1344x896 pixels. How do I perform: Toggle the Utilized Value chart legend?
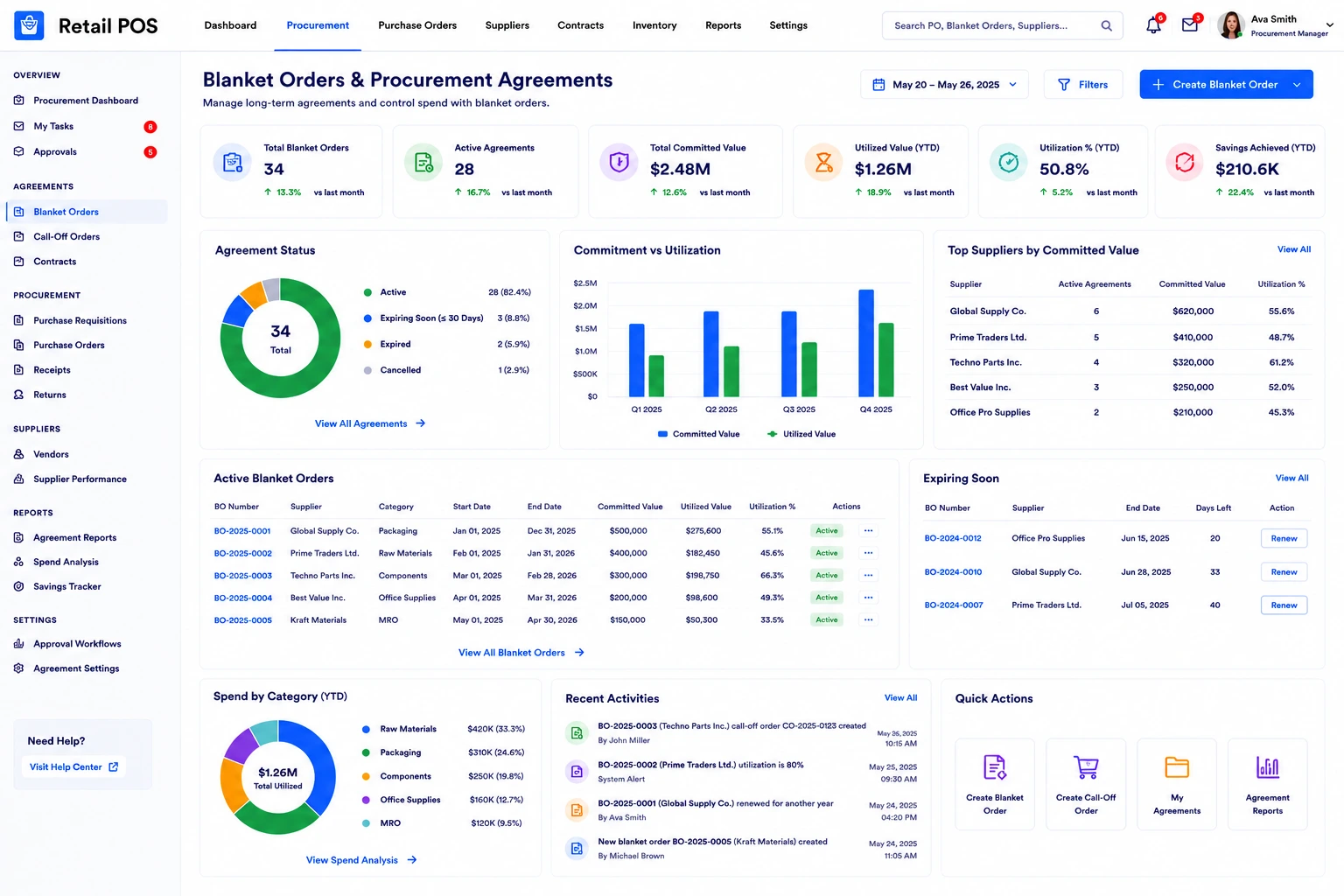(801, 434)
